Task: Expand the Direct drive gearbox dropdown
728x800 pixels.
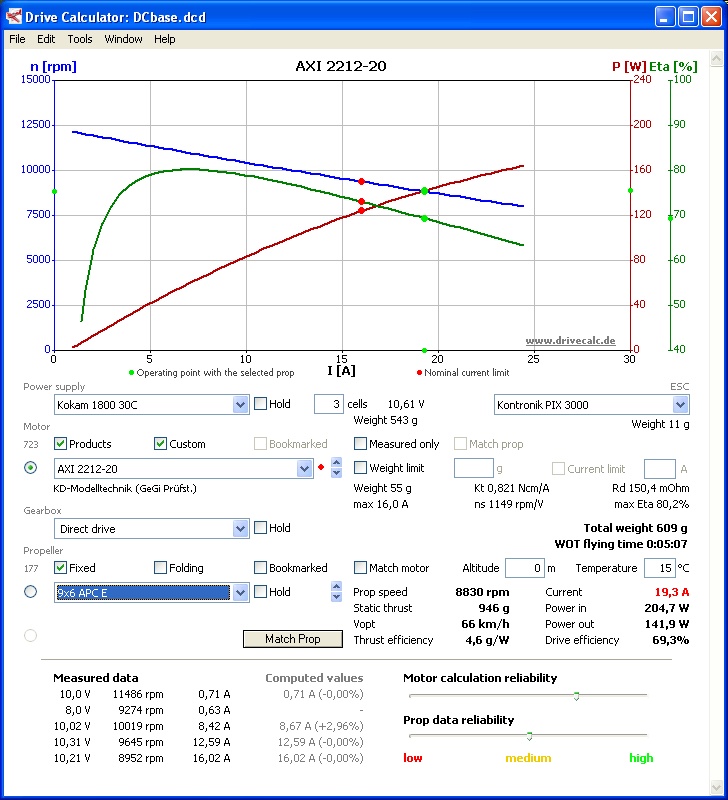Action: pos(240,528)
